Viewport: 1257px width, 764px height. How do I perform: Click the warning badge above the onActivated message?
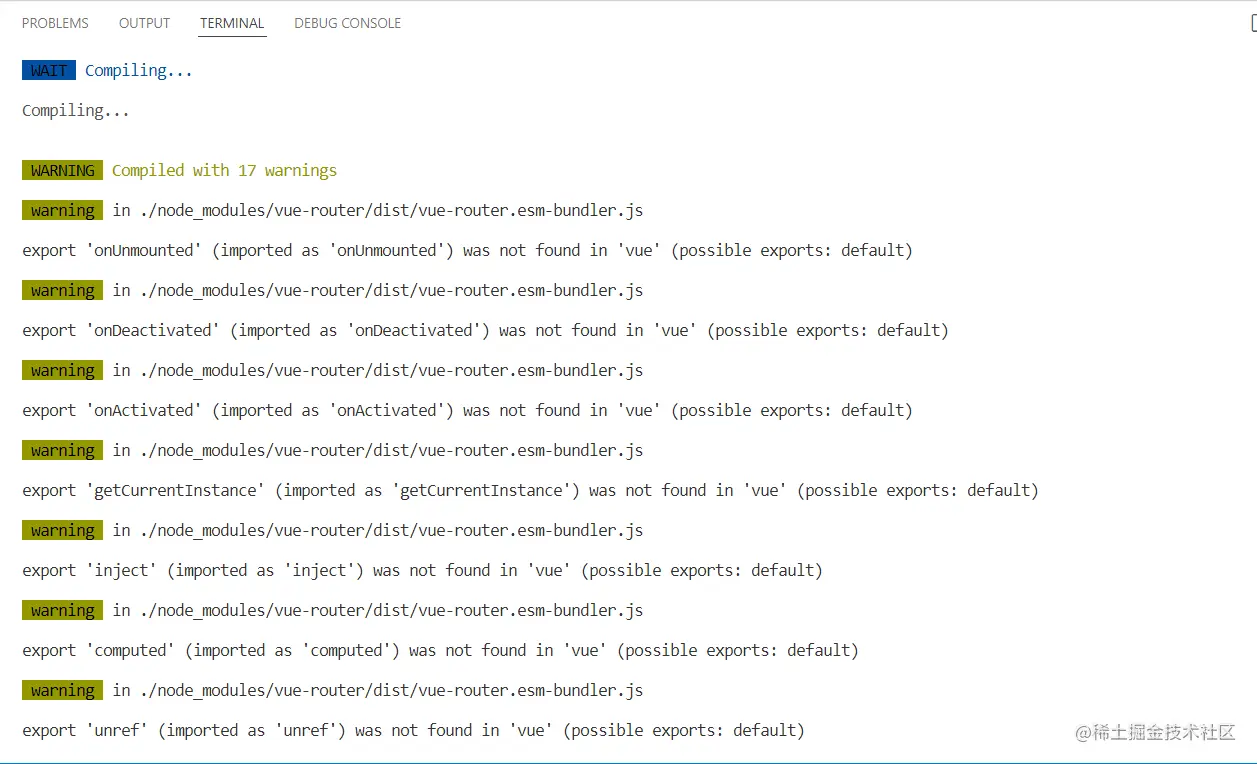tap(62, 370)
